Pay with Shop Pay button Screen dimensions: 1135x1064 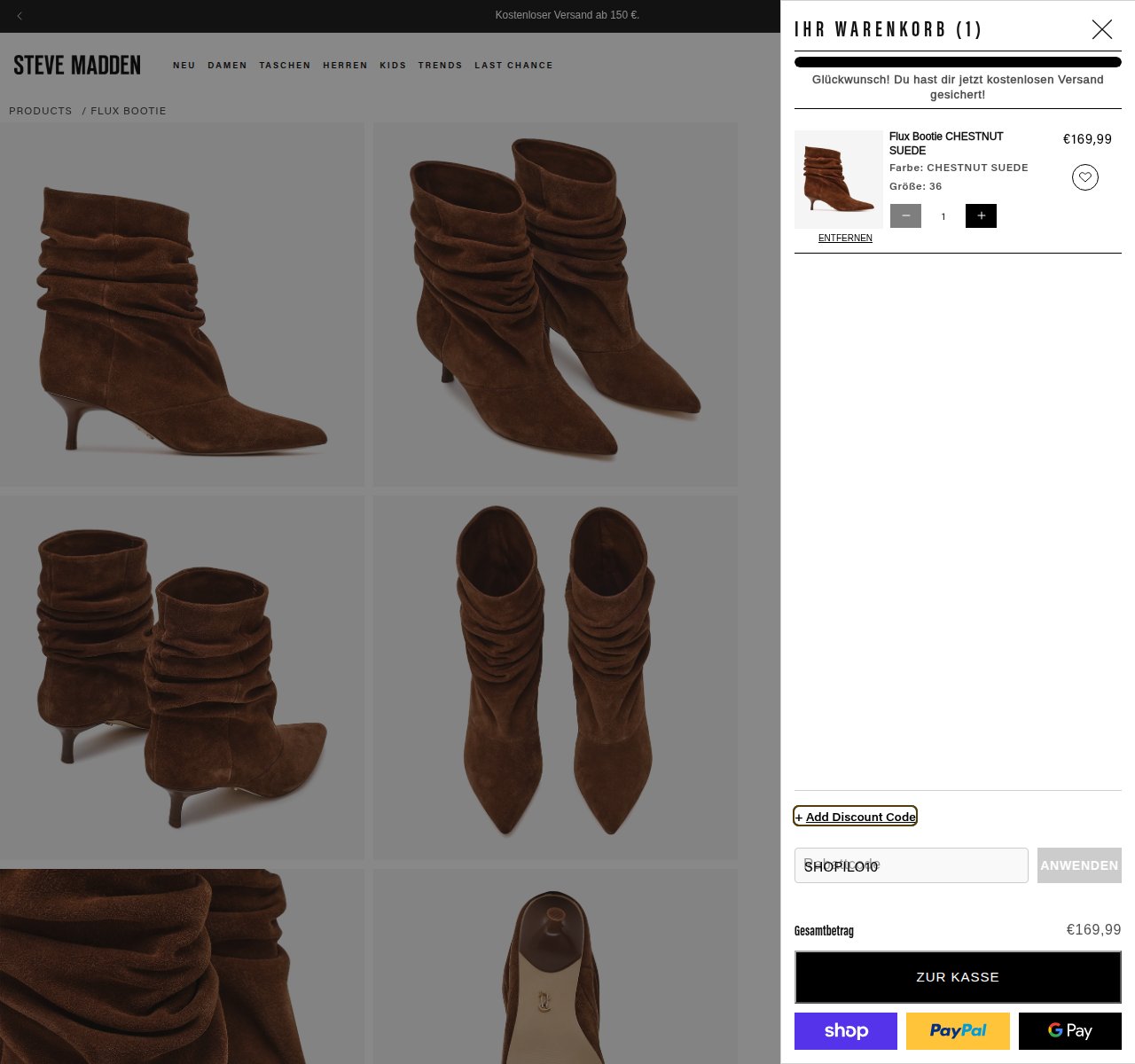846,1031
